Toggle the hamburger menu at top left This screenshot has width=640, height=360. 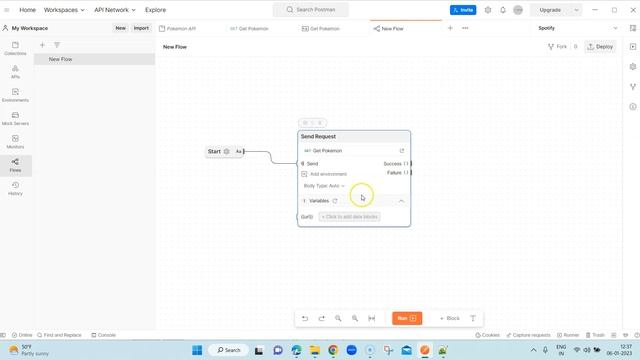(7, 10)
